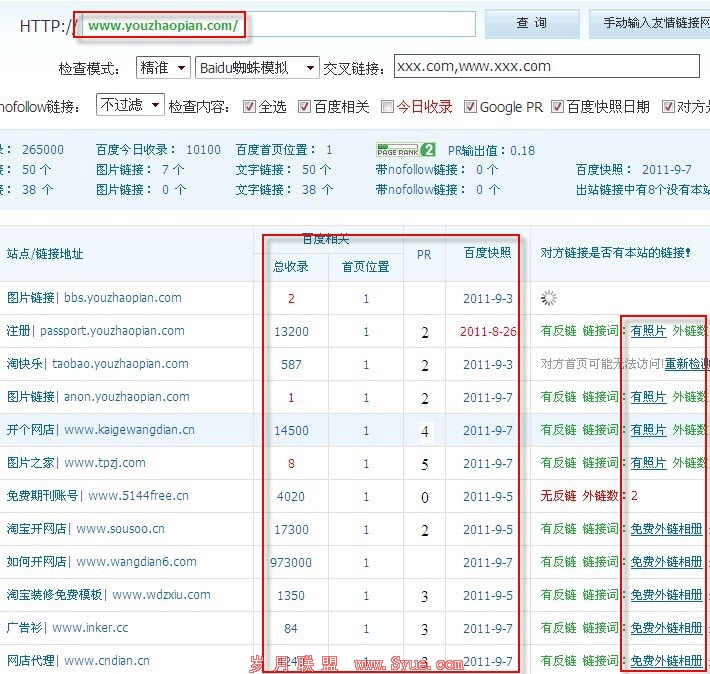Open the 精准 check mode dropdown

coord(164,67)
